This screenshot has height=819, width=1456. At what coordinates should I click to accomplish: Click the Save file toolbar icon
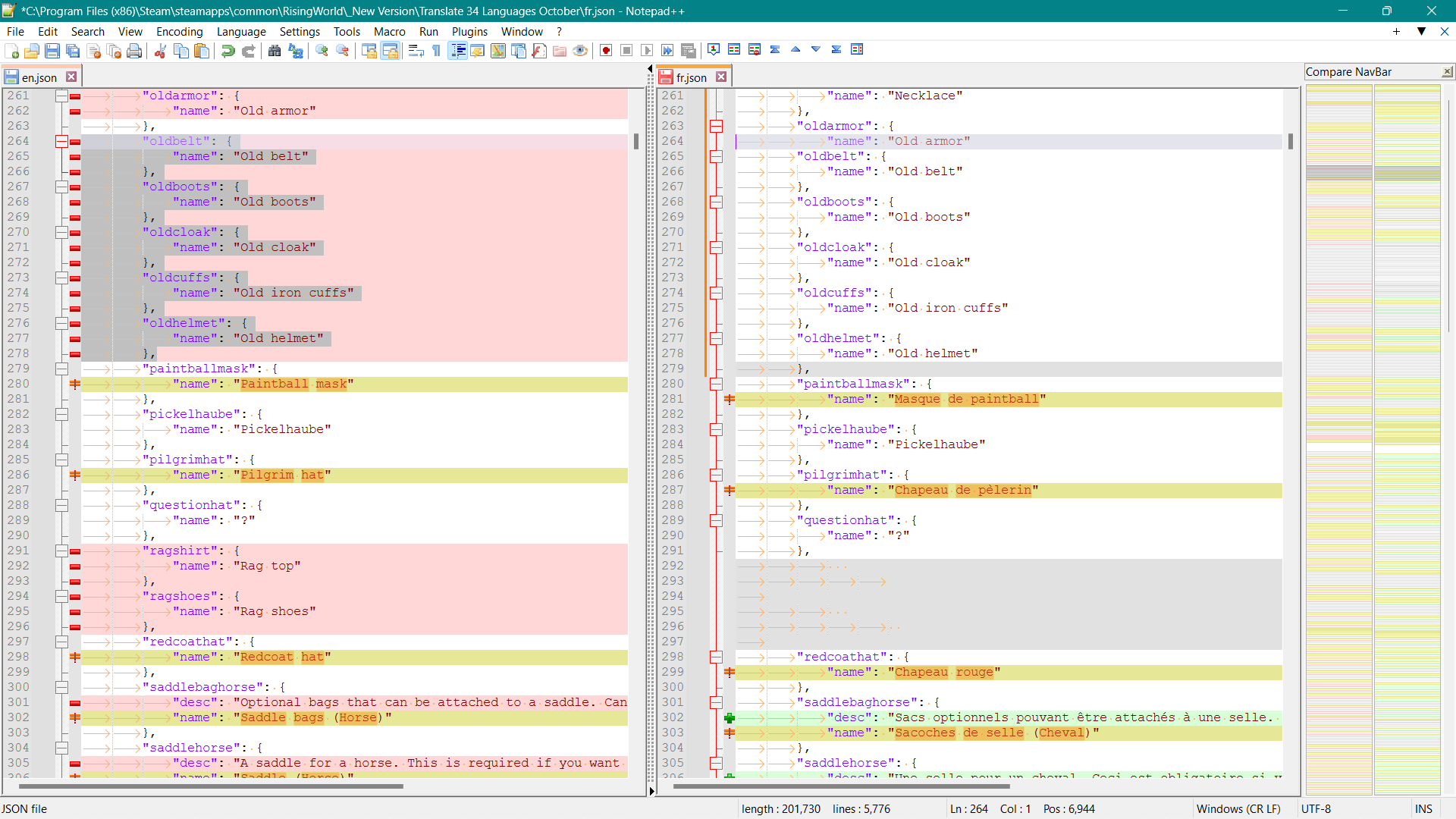[x=52, y=51]
